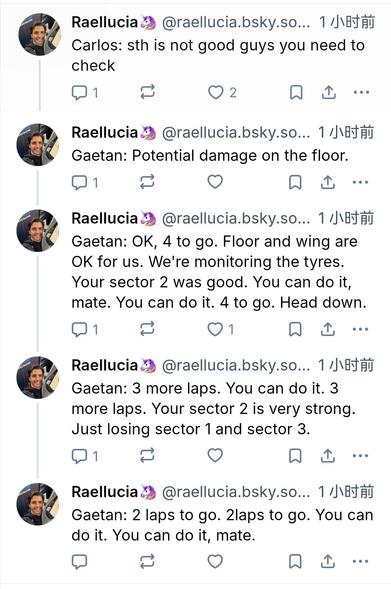Open Raellucia profile name on first post

(105, 22)
